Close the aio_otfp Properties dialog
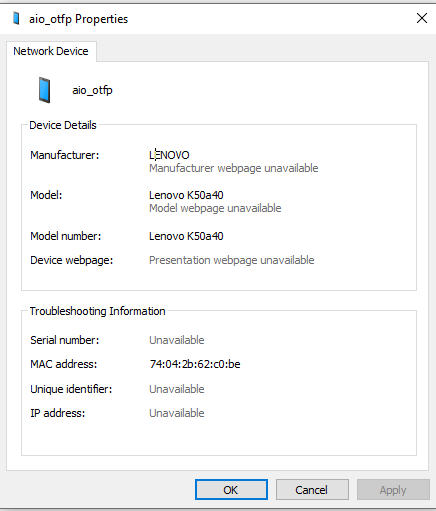This screenshot has width=436, height=511. point(422,18)
